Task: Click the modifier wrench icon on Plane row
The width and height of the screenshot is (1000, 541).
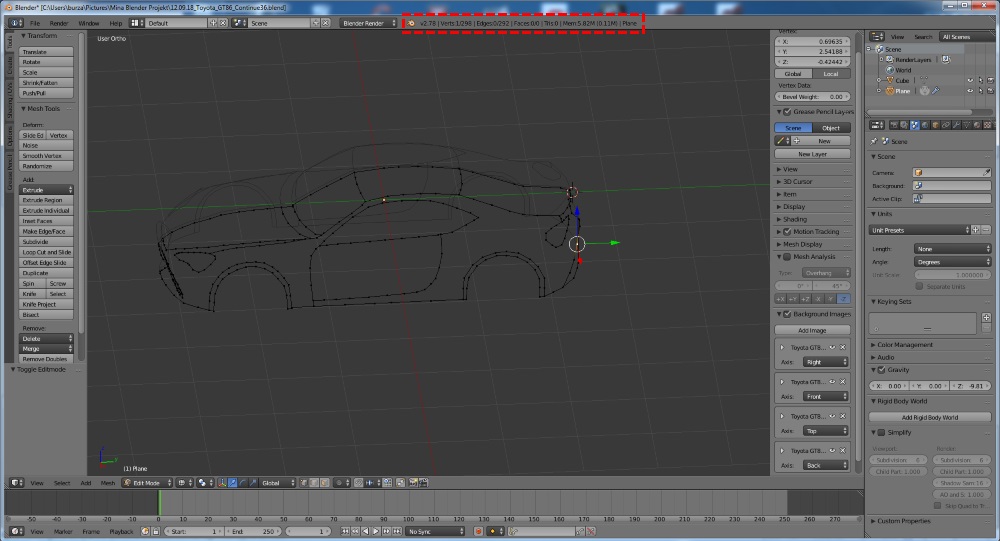Action: [x=936, y=91]
